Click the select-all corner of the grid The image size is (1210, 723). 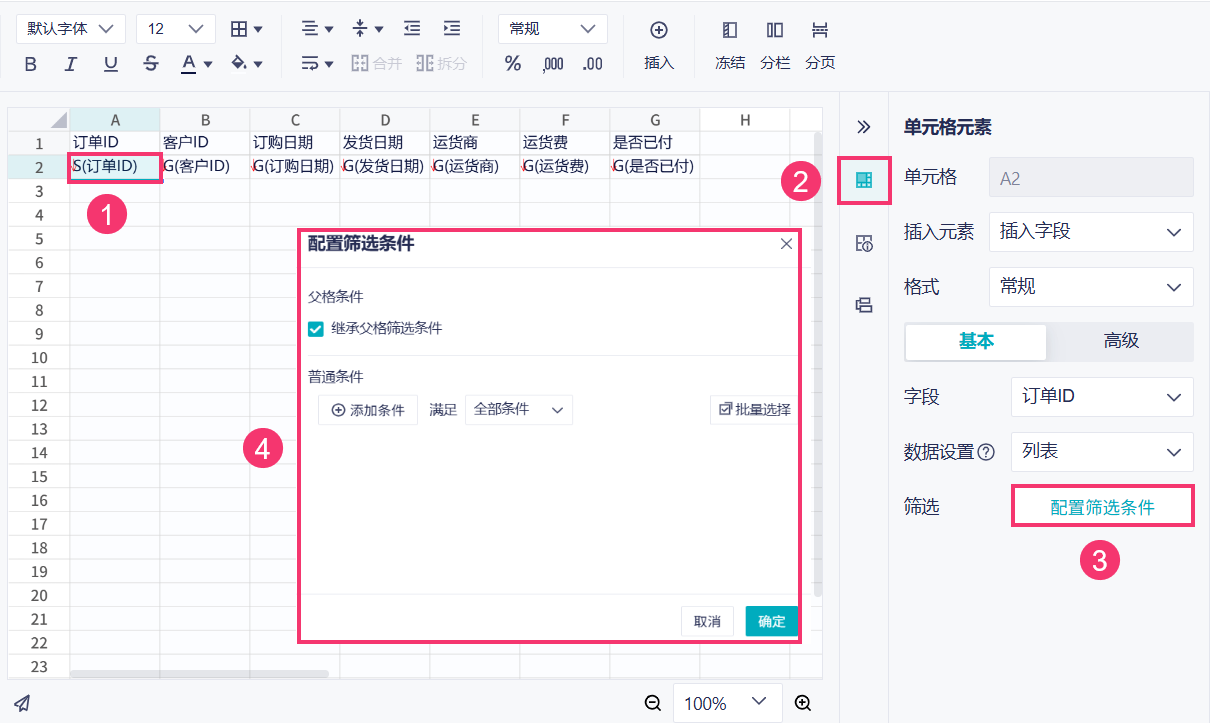38,120
